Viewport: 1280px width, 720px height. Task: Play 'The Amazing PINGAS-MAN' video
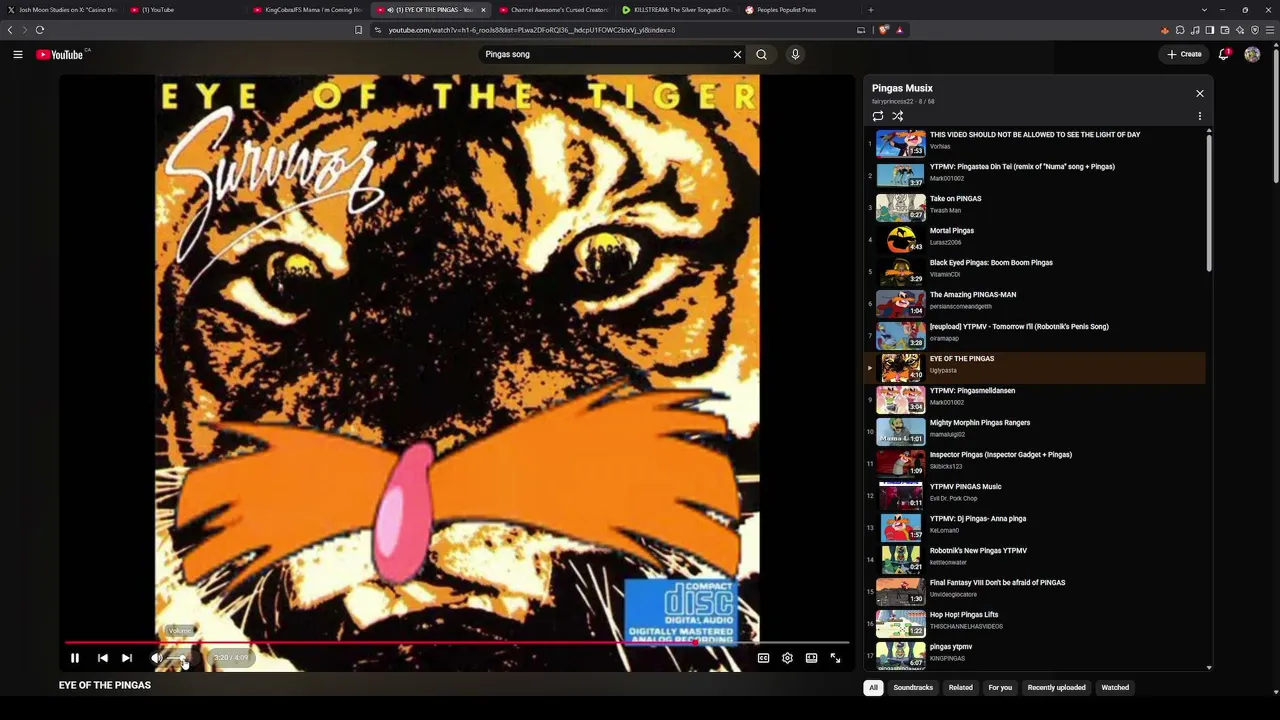[x=1035, y=302]
